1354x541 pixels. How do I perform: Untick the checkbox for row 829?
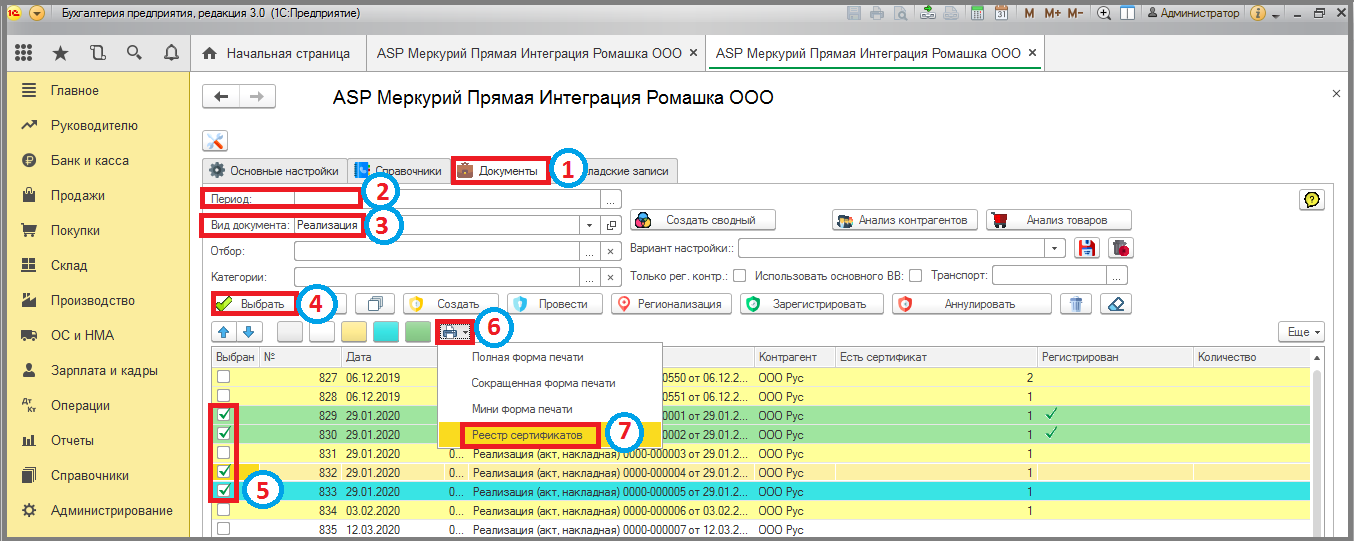224,414
